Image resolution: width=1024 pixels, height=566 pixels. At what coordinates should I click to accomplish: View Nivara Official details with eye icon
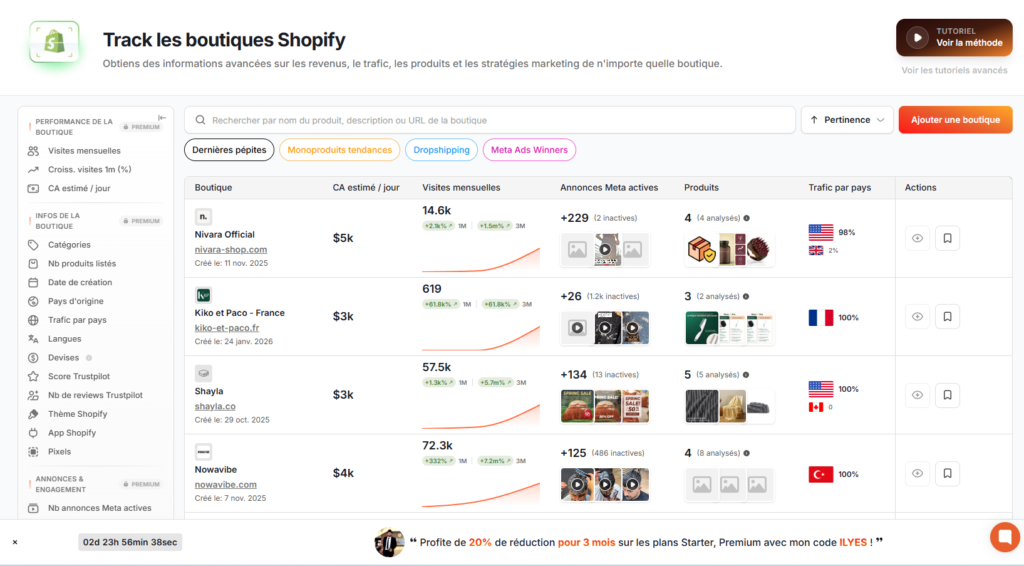pyautogui.click(x=918, y=238)
